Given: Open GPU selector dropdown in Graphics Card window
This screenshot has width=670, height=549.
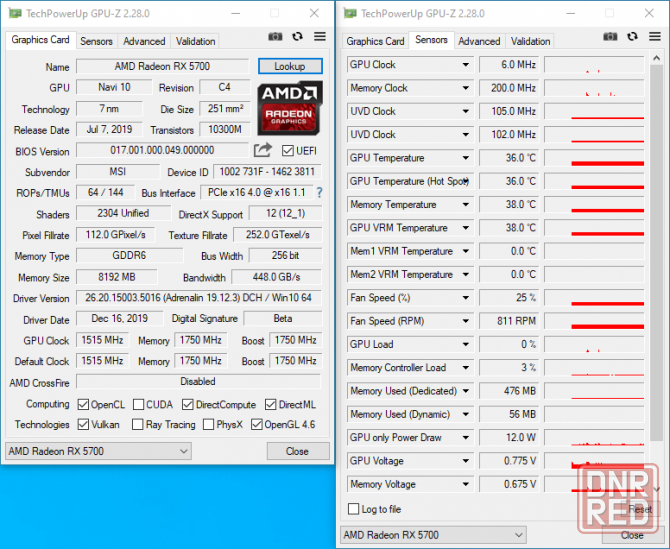Looking at the screenshot, I should [98, 451].
